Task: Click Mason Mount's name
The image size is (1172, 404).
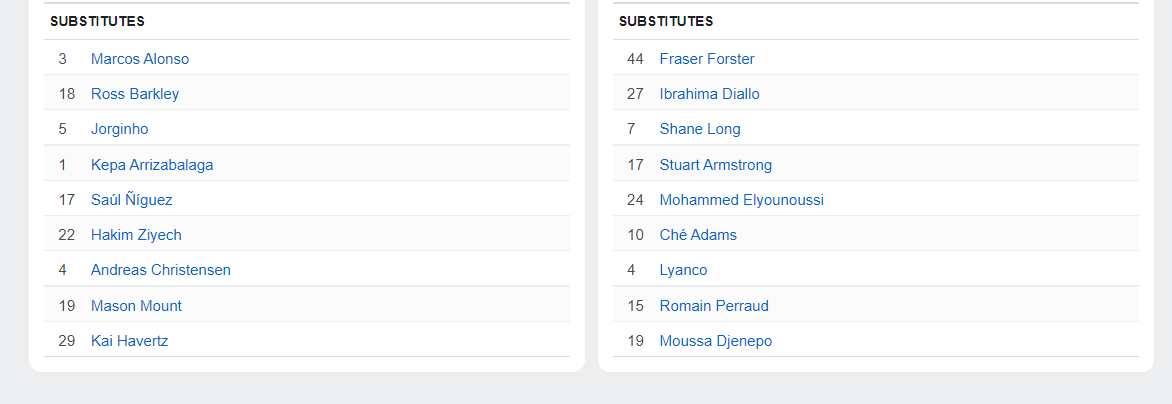Action: coord(136,306)
